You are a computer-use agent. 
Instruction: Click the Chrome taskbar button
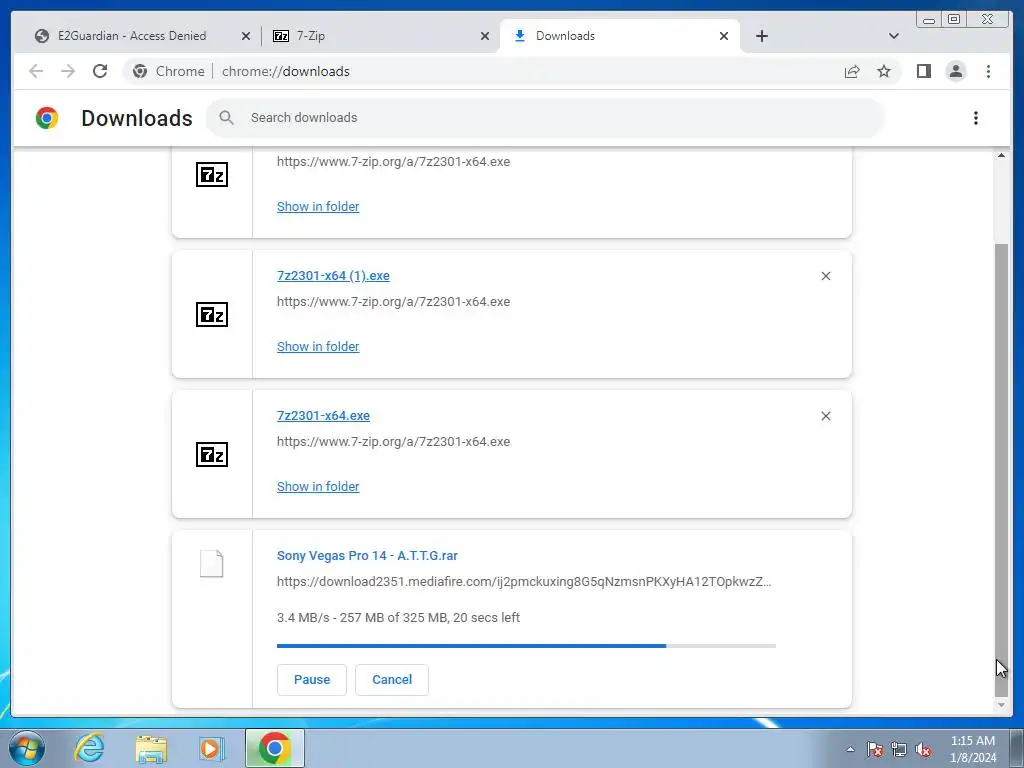[275, 748]
